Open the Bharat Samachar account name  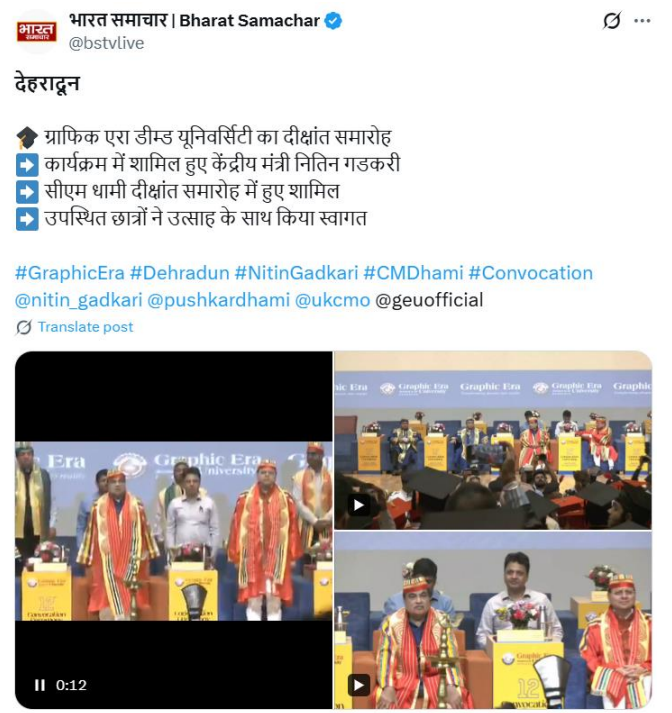click(x=195, y=20)
